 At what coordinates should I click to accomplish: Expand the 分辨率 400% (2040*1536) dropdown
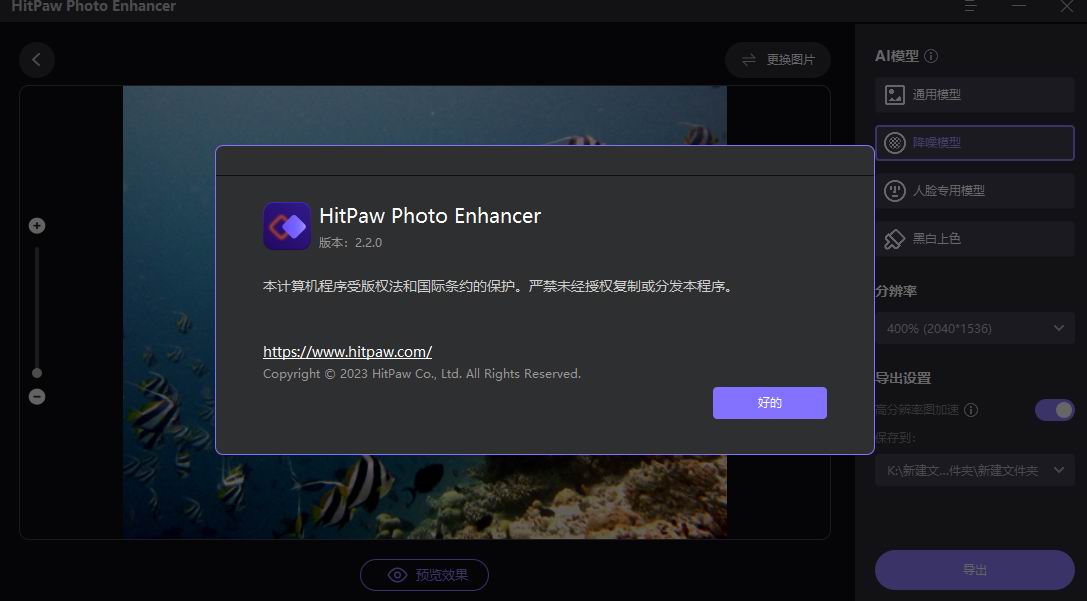[x=975, y=329]
